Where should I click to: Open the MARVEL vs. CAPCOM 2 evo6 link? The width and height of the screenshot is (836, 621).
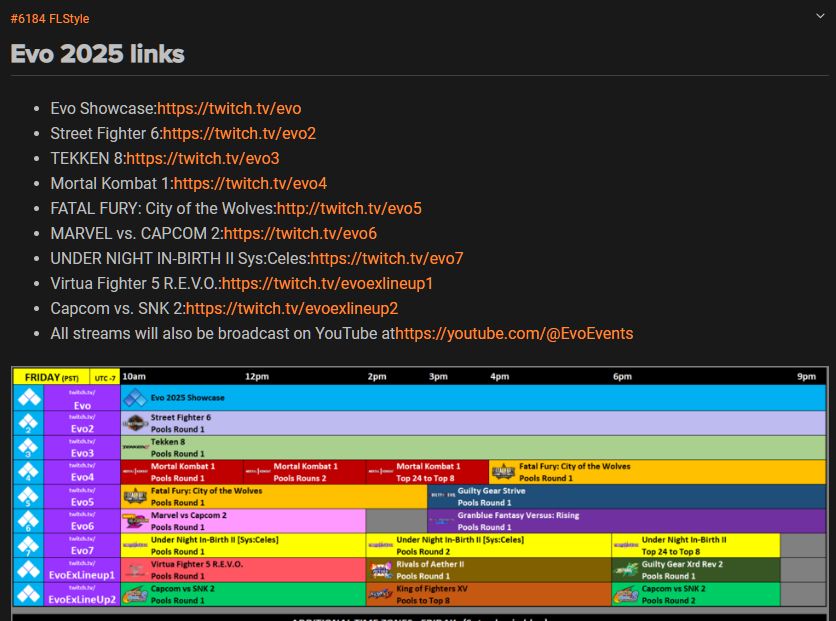(300, 234)
